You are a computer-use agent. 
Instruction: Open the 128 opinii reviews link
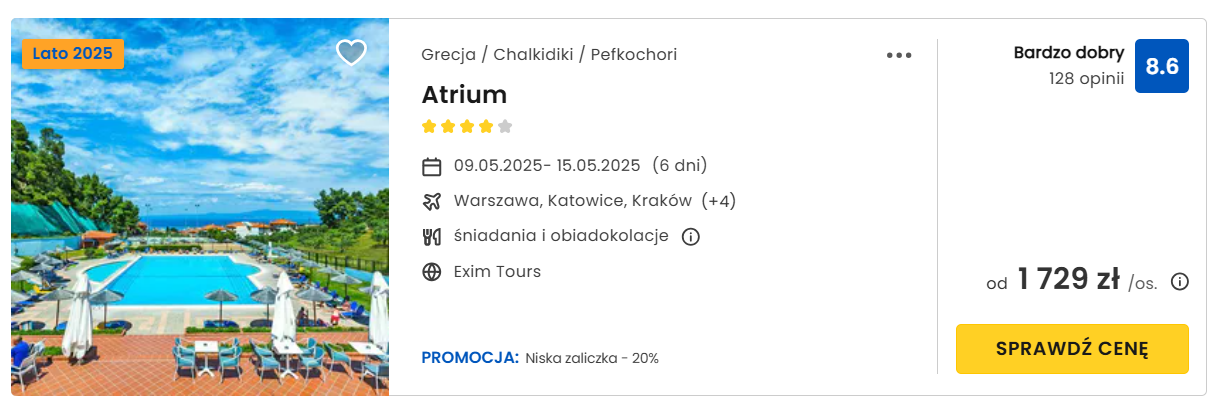coord(1086,78)
